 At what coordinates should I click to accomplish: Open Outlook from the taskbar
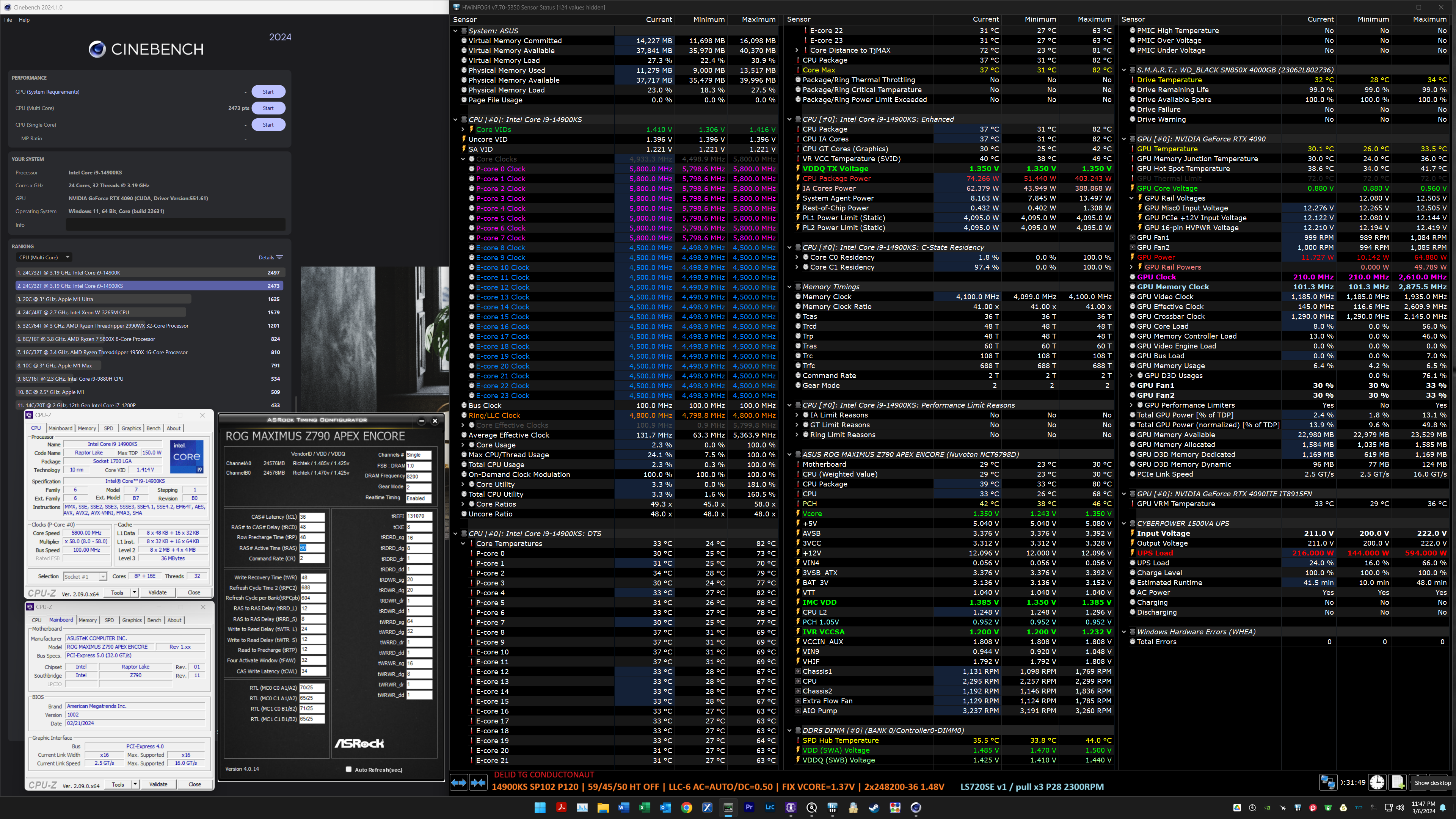(x=665, y=808)
